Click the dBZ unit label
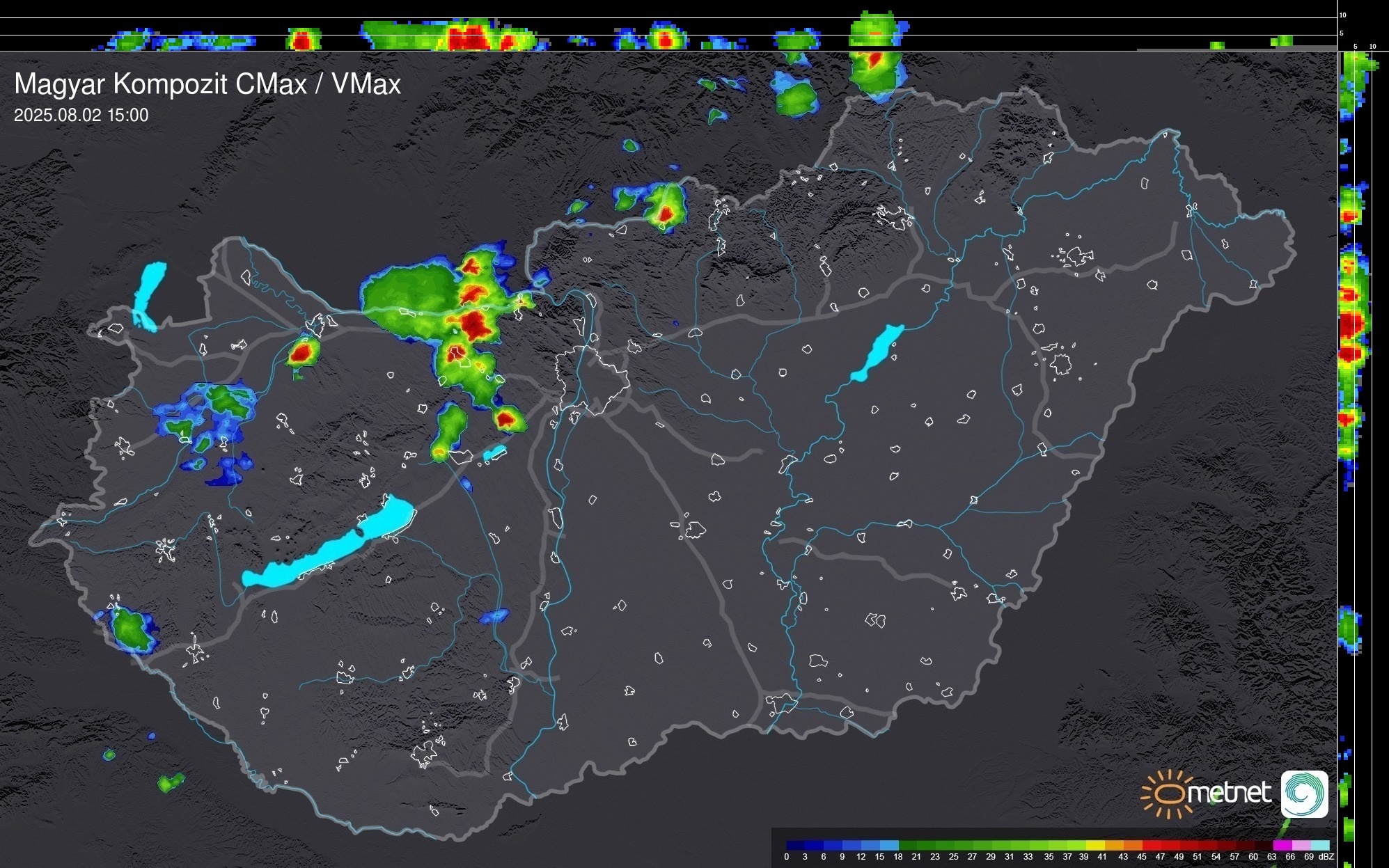 click(1326, 857)
